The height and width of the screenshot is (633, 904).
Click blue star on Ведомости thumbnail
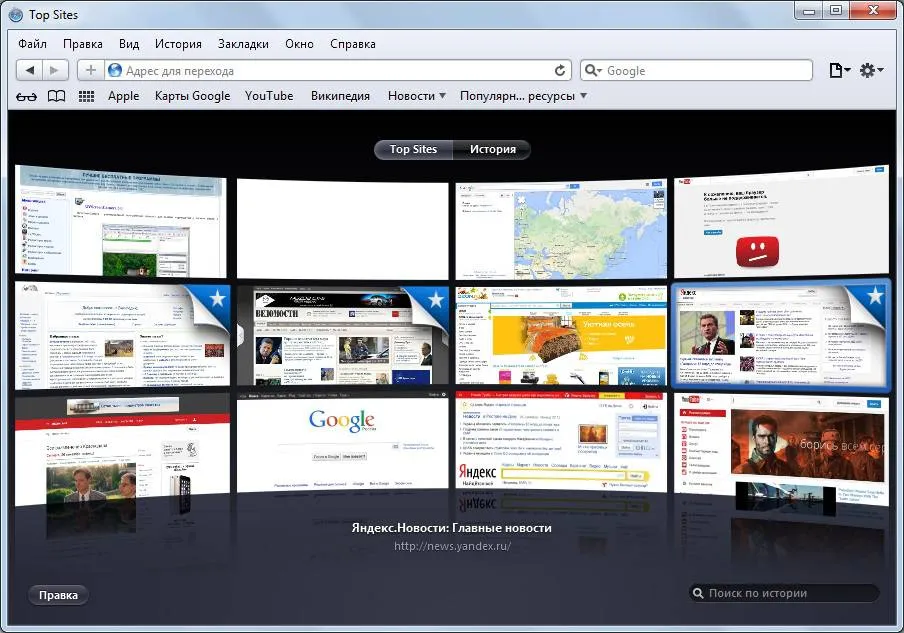[436, 300]
